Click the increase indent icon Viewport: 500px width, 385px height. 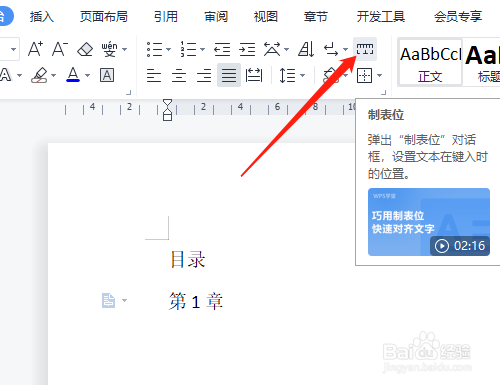(x=247, y=49)
